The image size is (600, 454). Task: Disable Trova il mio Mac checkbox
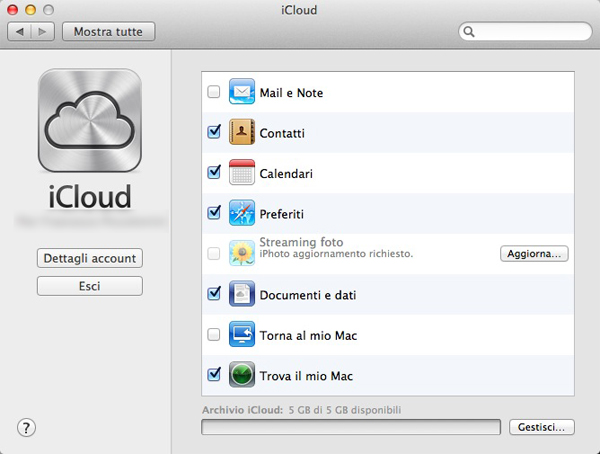[214, 374]
